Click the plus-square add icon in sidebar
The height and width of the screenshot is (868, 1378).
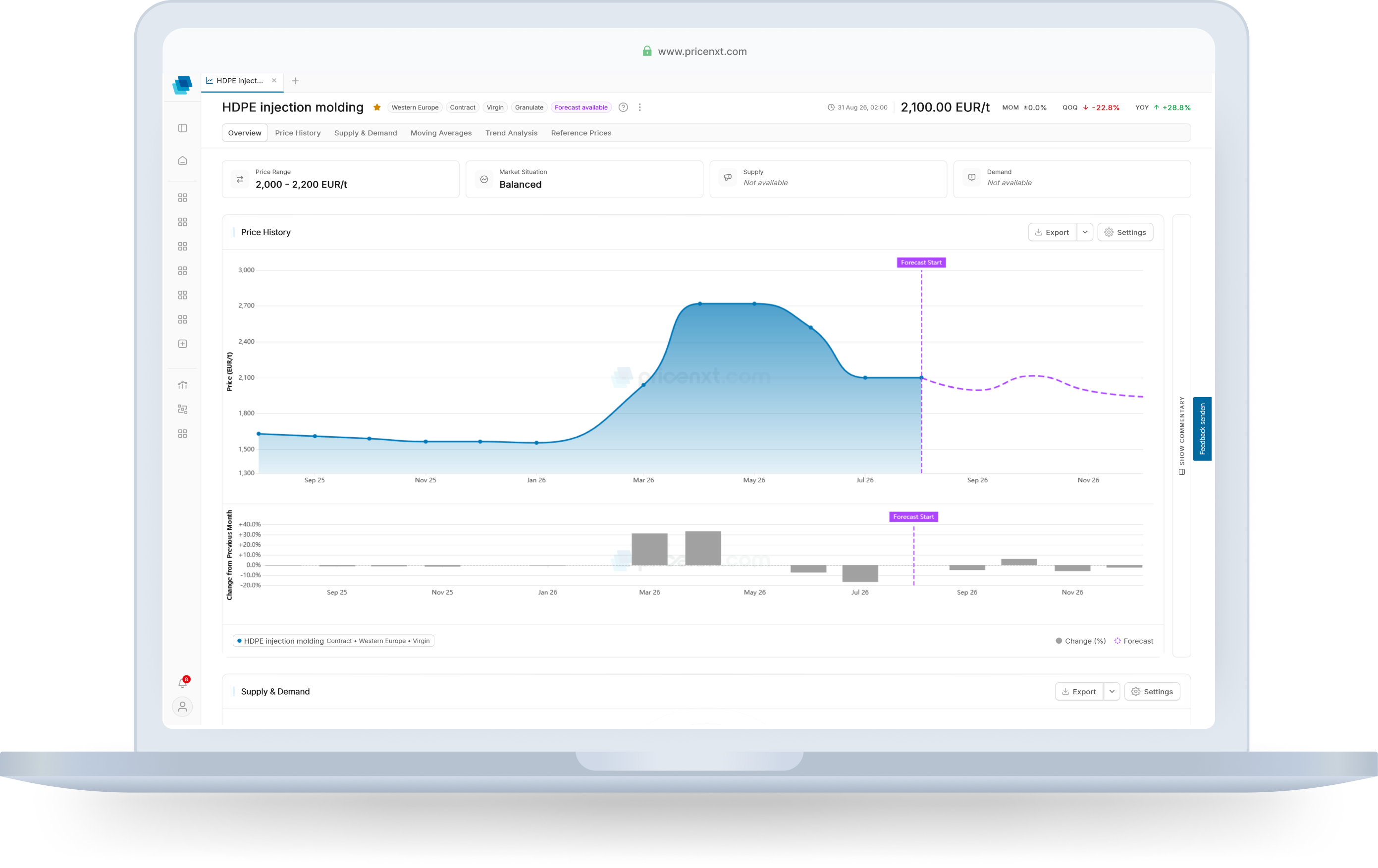(183, 344)
